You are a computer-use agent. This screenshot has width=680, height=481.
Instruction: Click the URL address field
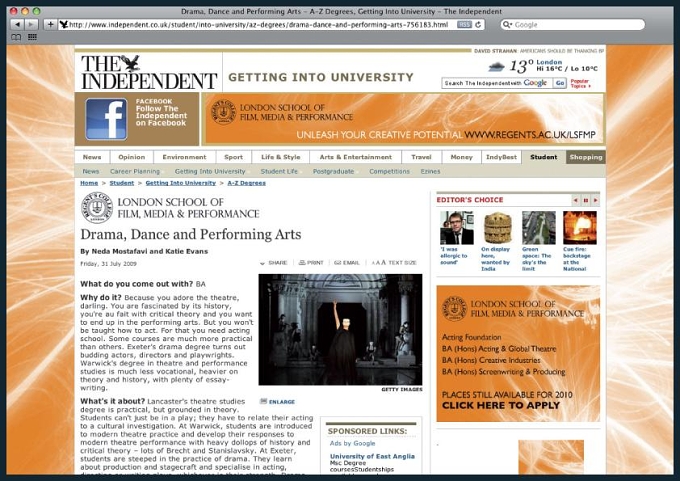(x=258, y=25)
